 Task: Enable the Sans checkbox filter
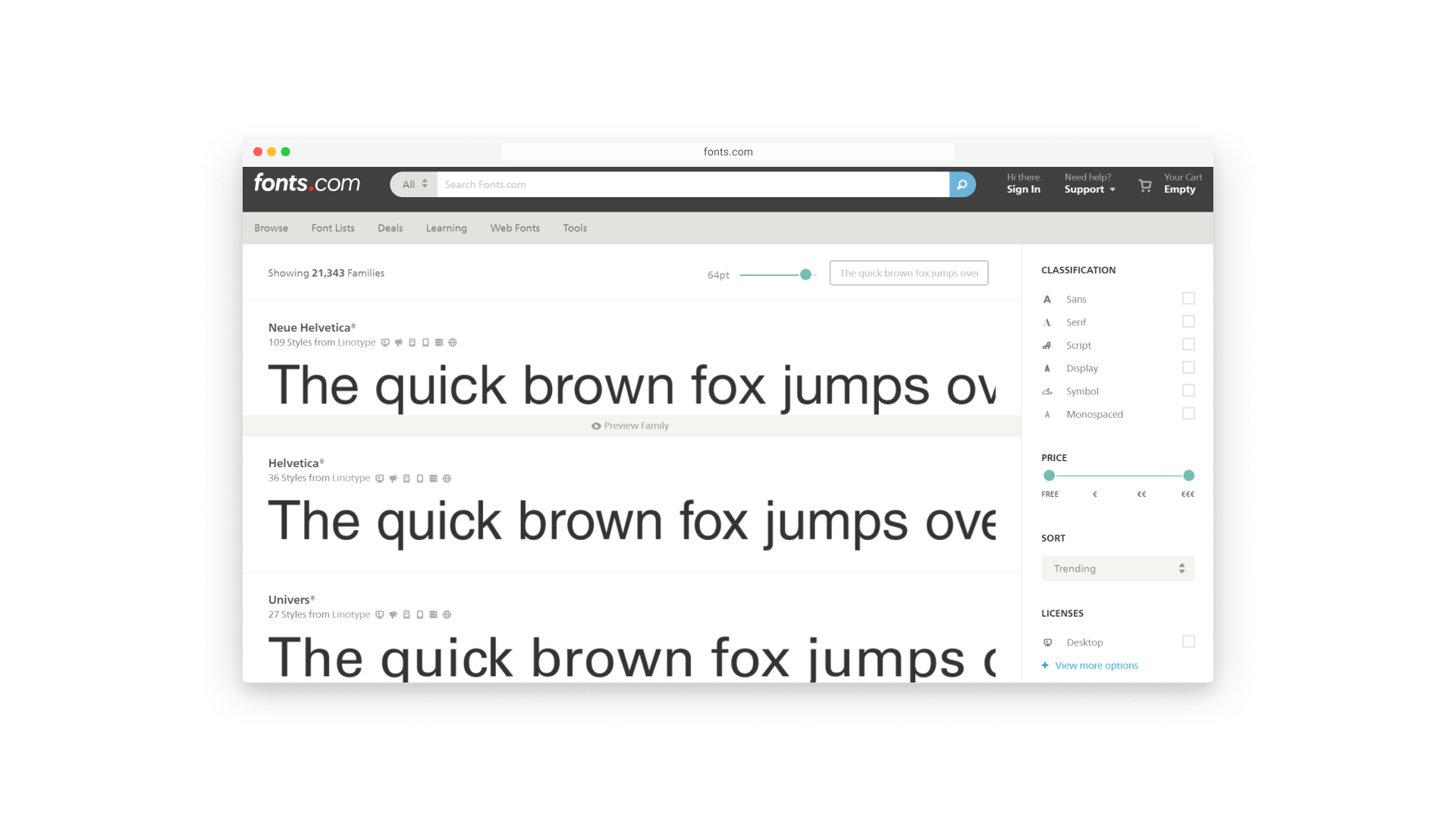1188,299
